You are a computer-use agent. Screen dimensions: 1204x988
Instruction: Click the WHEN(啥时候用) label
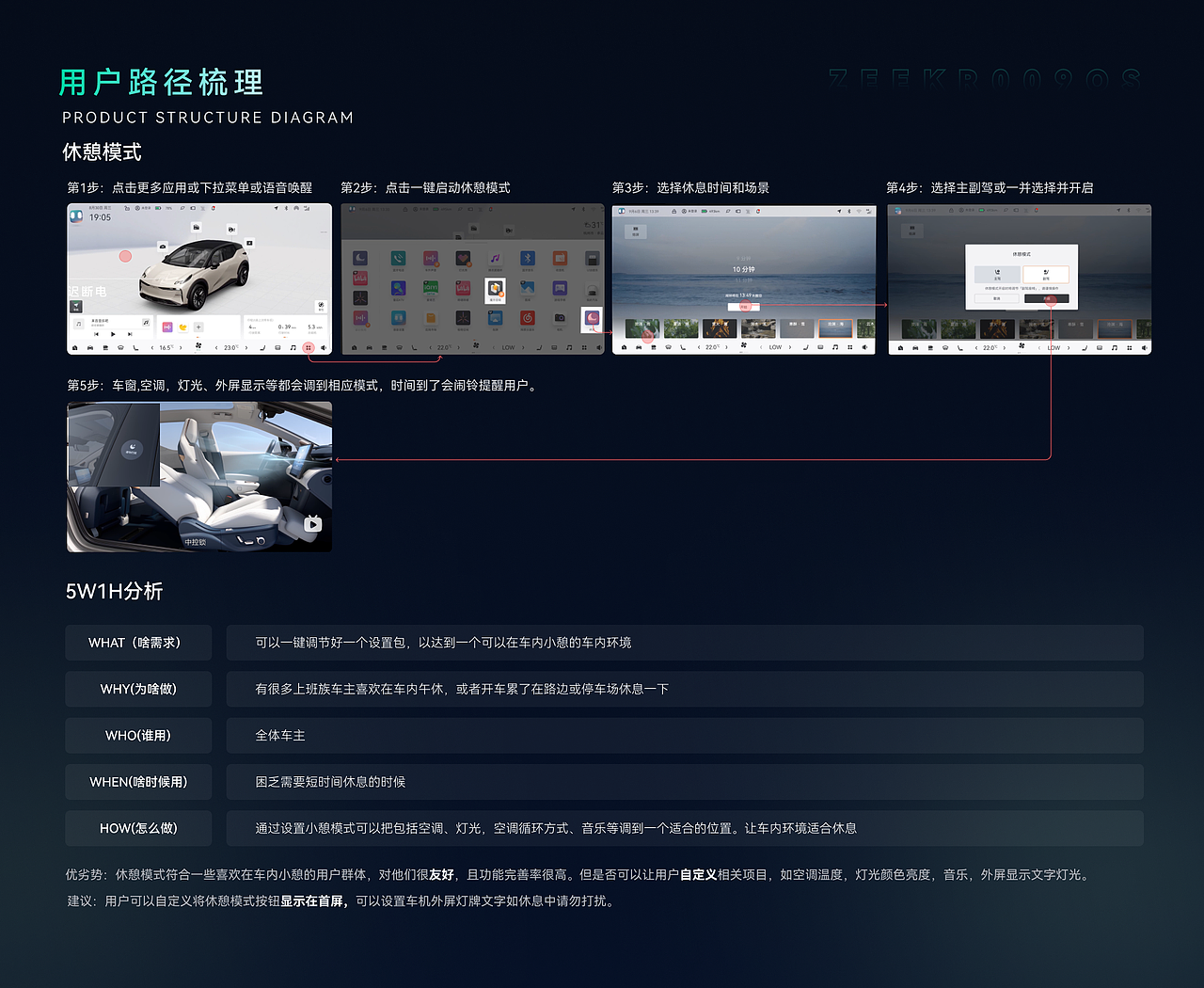click(138, 782)
